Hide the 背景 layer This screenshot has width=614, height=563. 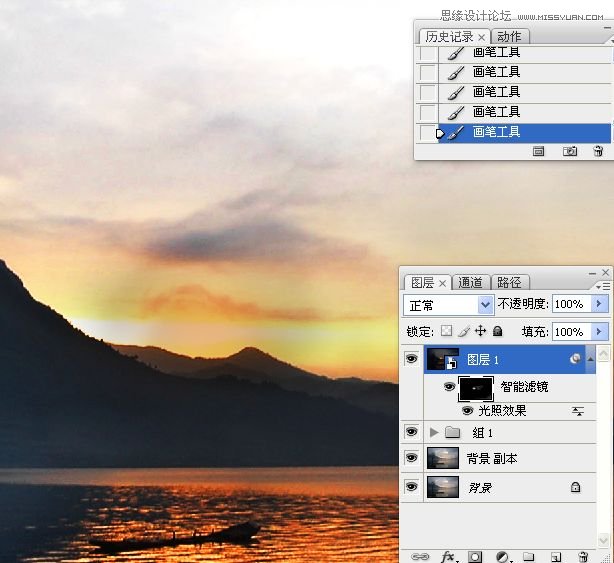click(411, 487)
